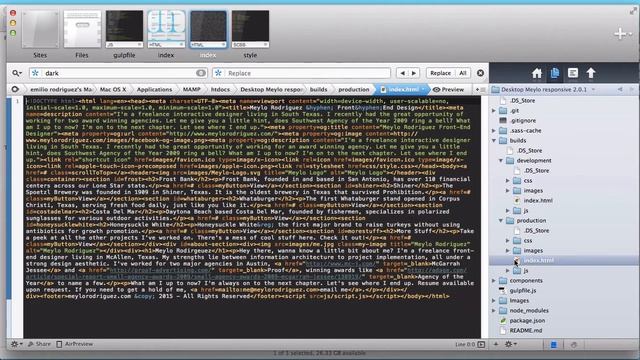The height and width of the screenshot is (360, 640).
Task: Toggle the blue local files icon at sidebar bottom
Action: pos(553,345)
